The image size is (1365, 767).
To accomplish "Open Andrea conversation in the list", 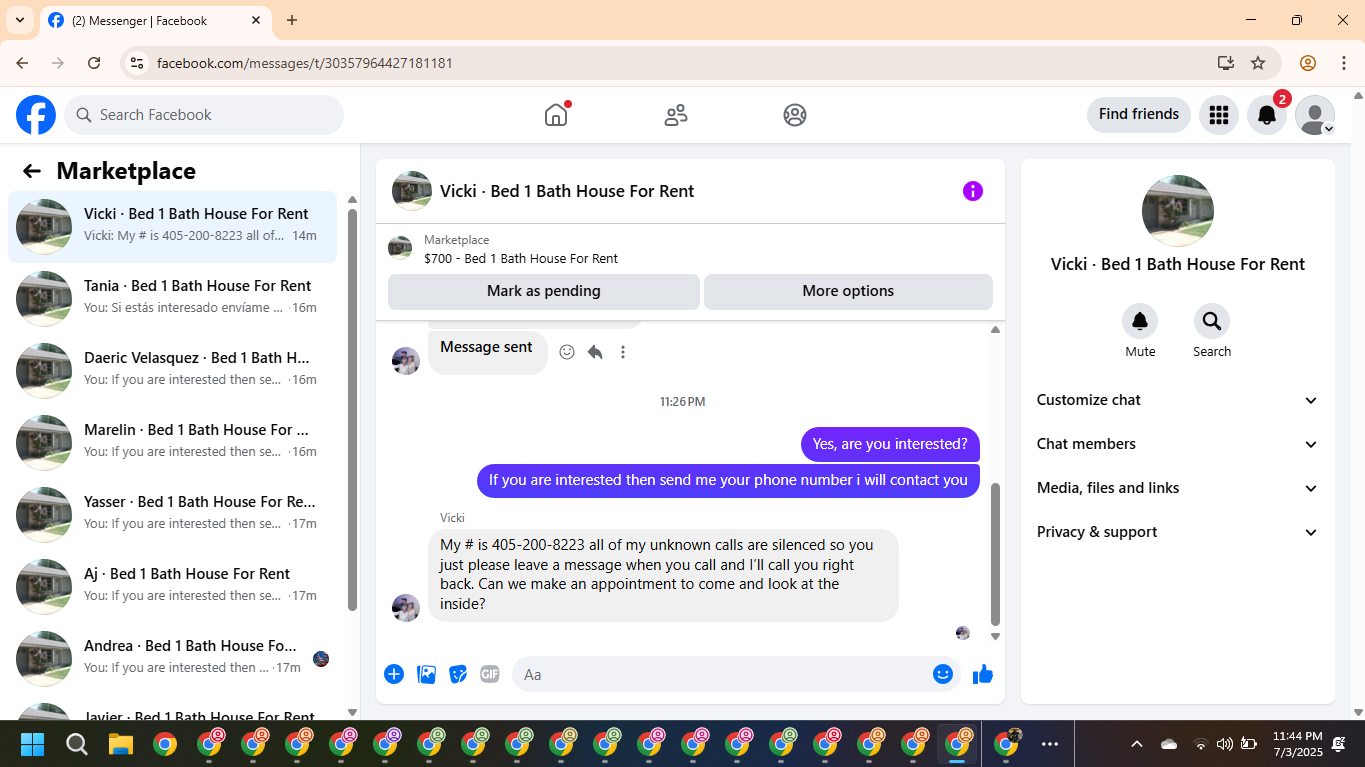I will point(172,659).
